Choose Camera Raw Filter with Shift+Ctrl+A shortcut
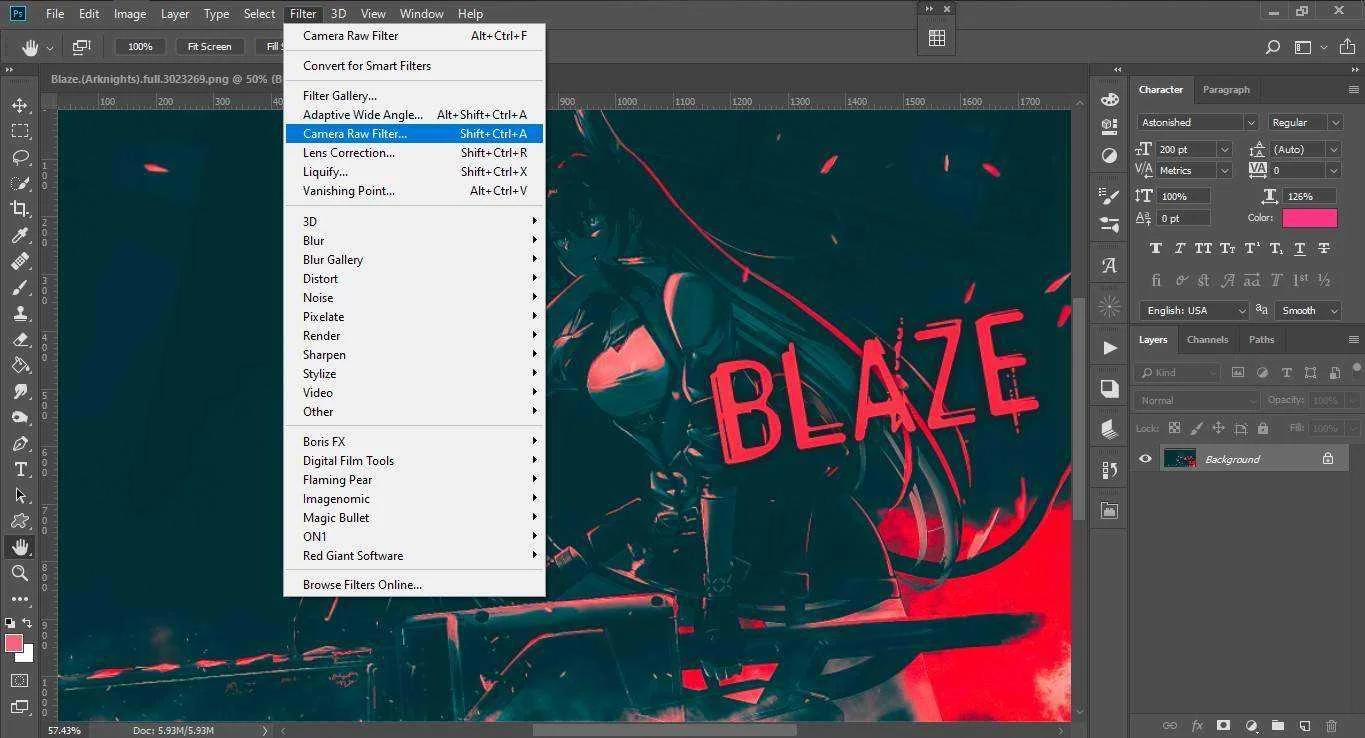This screenshot has width=1365, height=738. 414,133
